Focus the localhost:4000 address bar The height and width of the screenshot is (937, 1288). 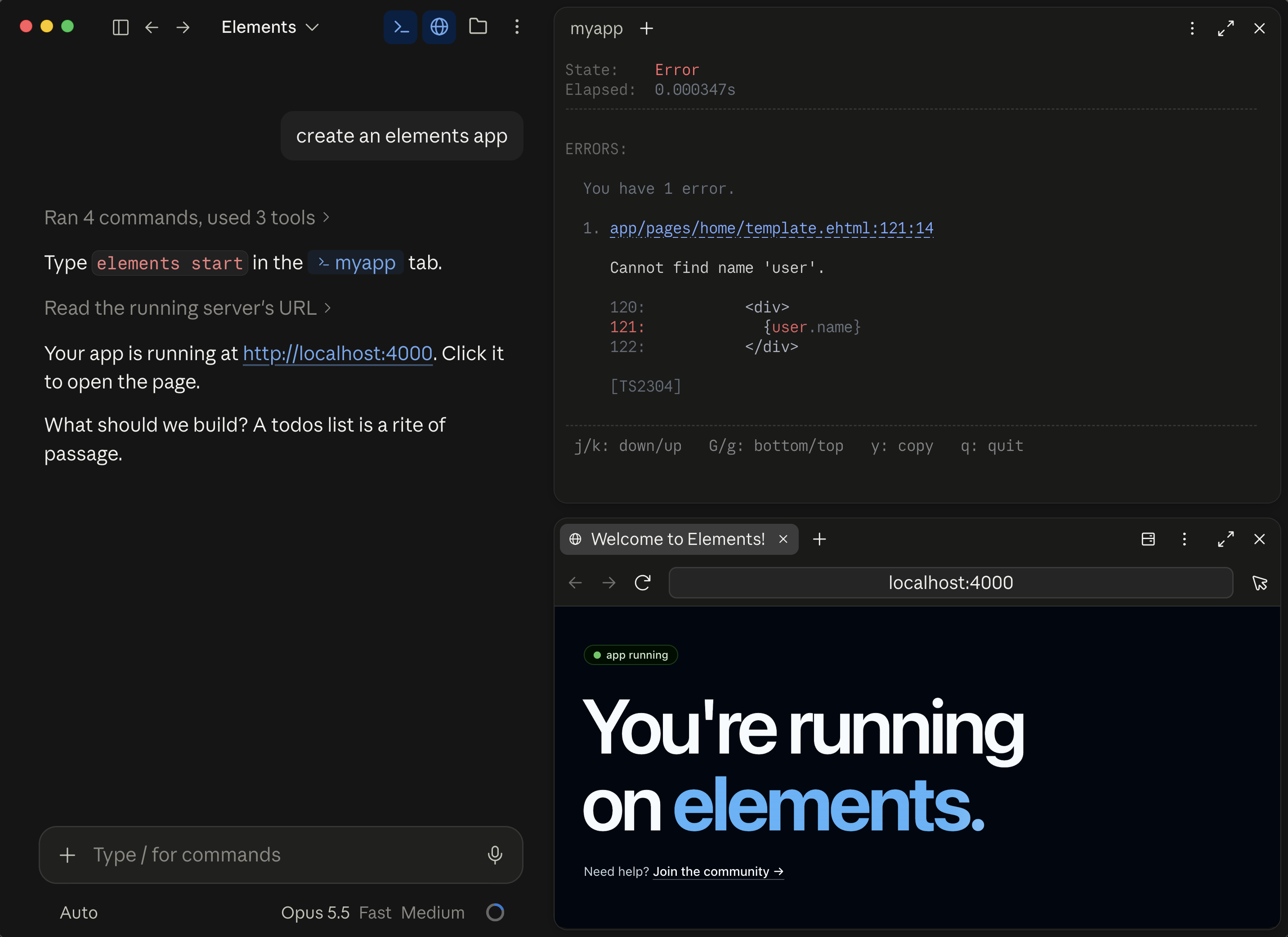coord(951,583)
